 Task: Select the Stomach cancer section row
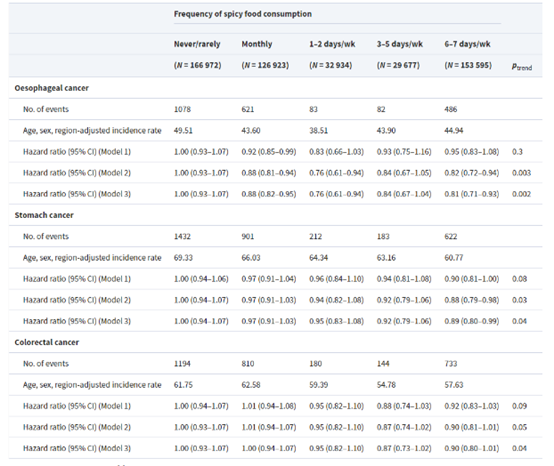pyautogui.click(x=276, y=215)
